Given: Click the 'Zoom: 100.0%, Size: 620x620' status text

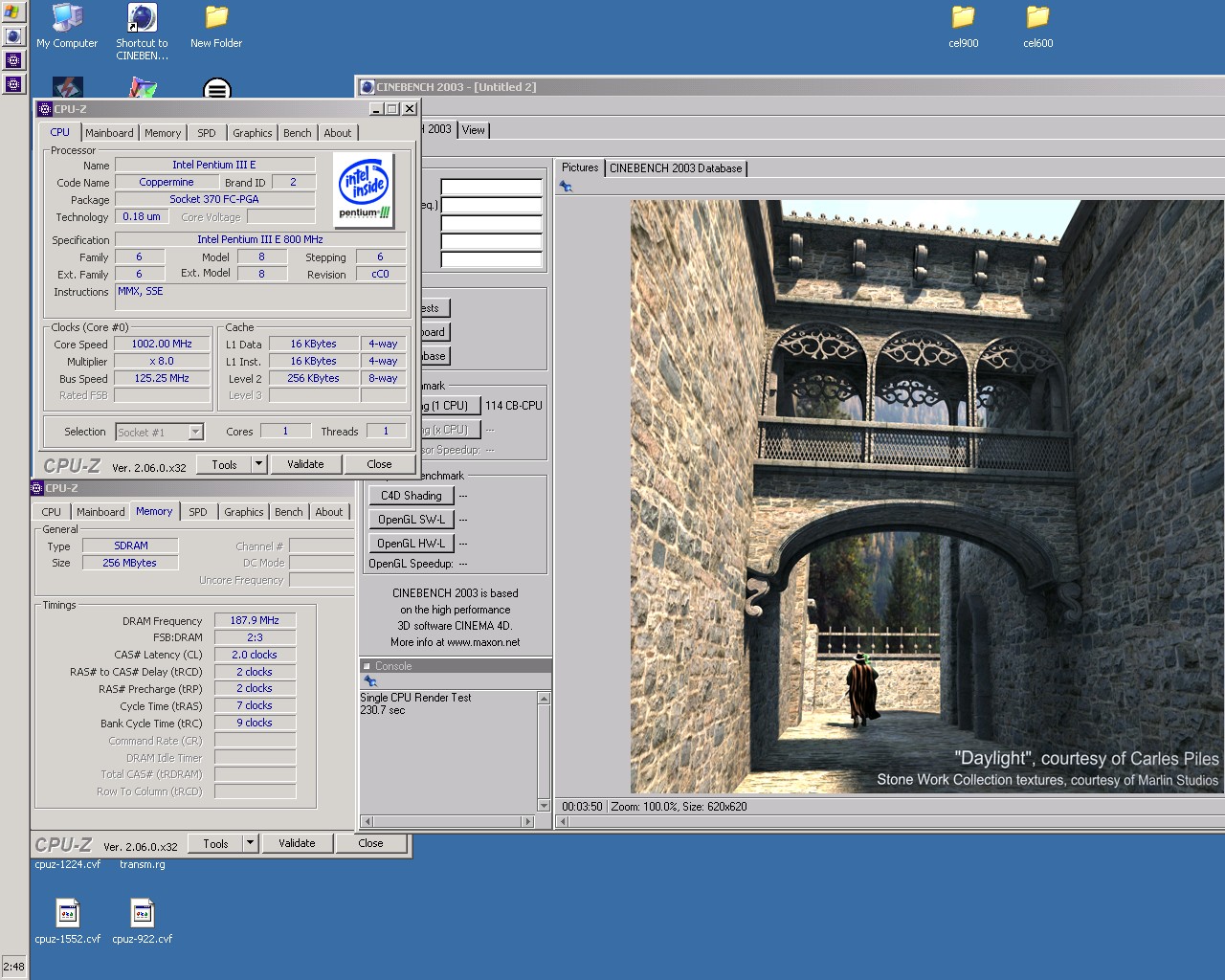Looking at the screenshot, I should (679, 807).
